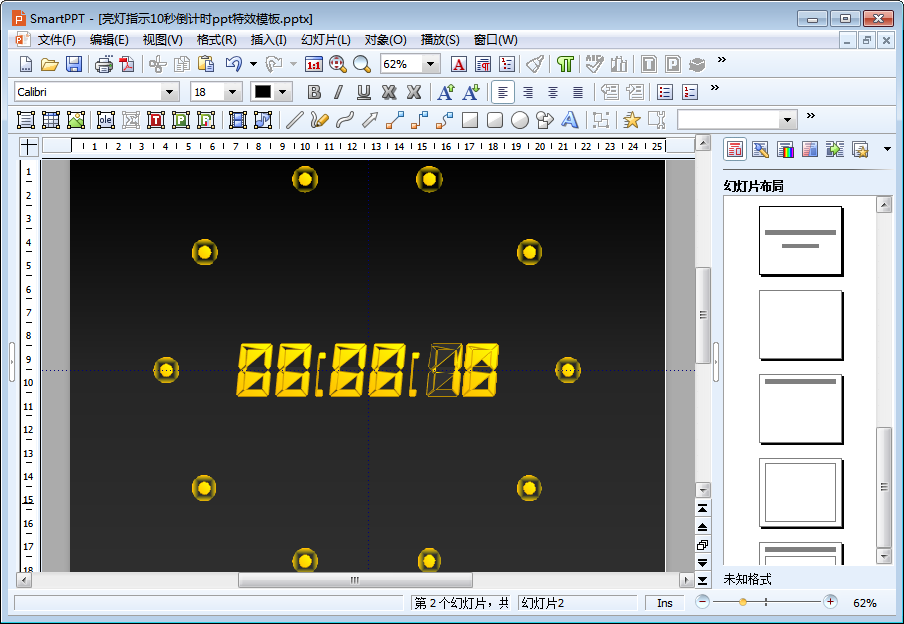Select the Fontwork text art tool
Viewport: 904px width, 624px height.
coord(570,120)
